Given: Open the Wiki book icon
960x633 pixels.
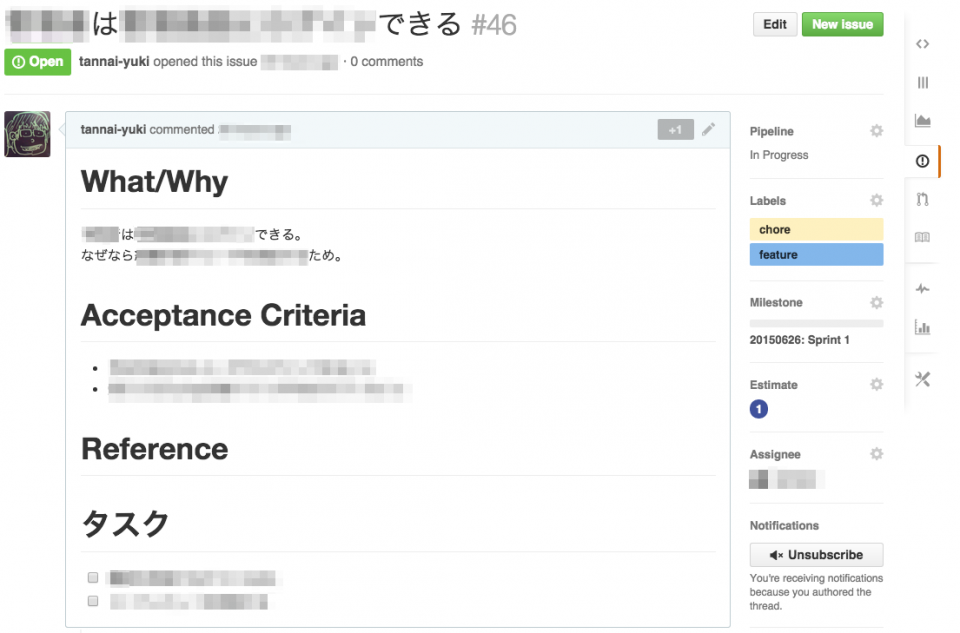Looking at the screenshot, I should (922, 238).
